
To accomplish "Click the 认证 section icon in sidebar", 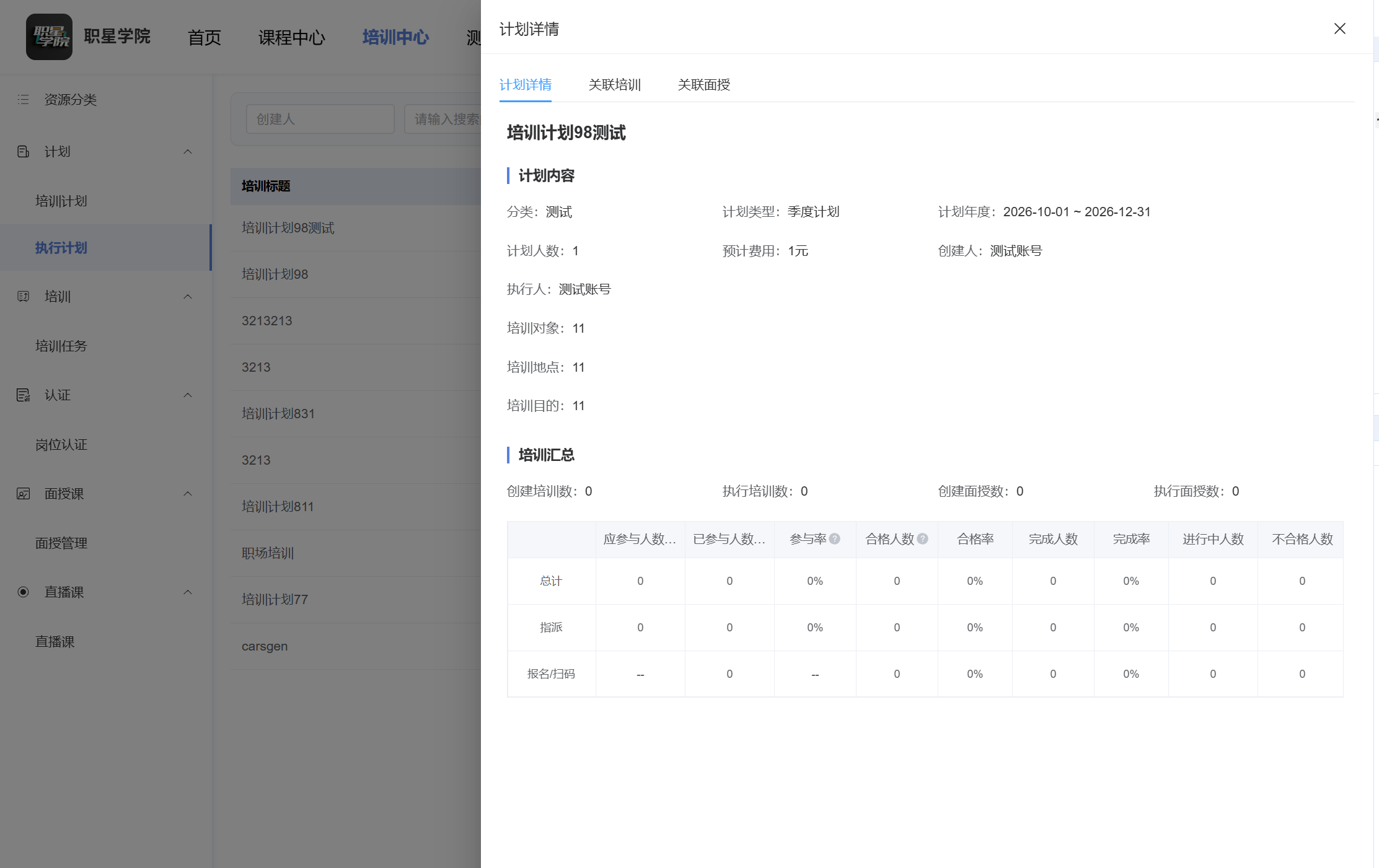I will click(24, 395).
